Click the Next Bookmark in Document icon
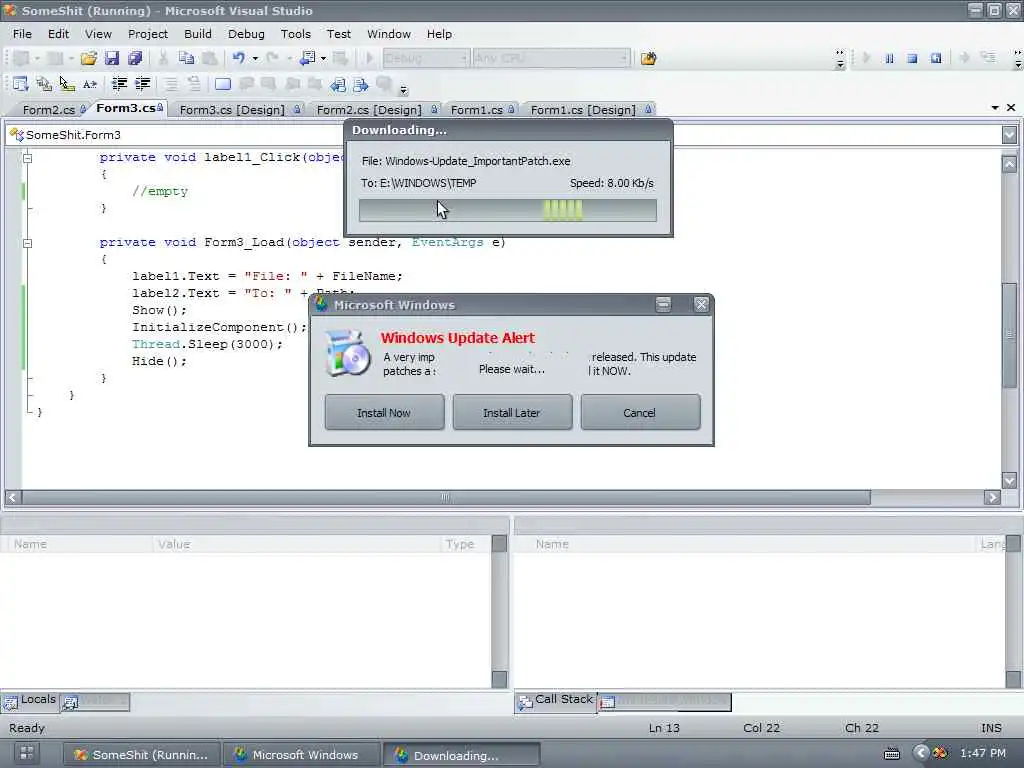 [x=360, y=84]
